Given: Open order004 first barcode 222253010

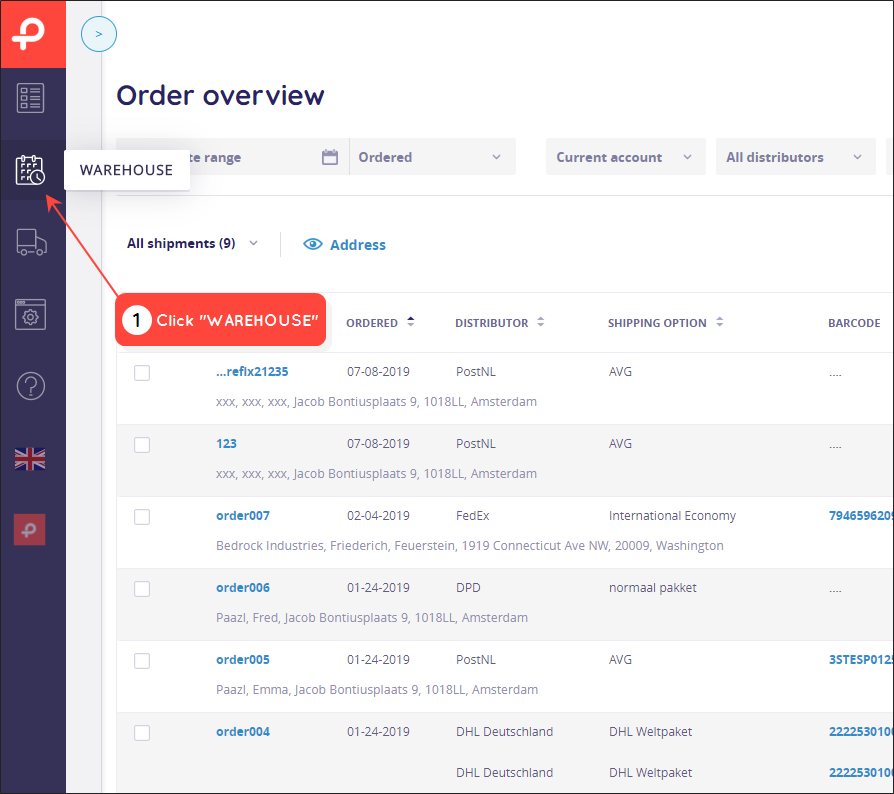Looking at the screenshot, I should click(x=860, y=731).
